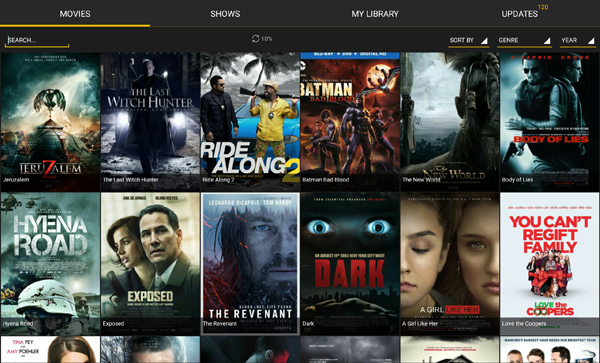
Task: Open the Updates tab
Action: point(520,14)
